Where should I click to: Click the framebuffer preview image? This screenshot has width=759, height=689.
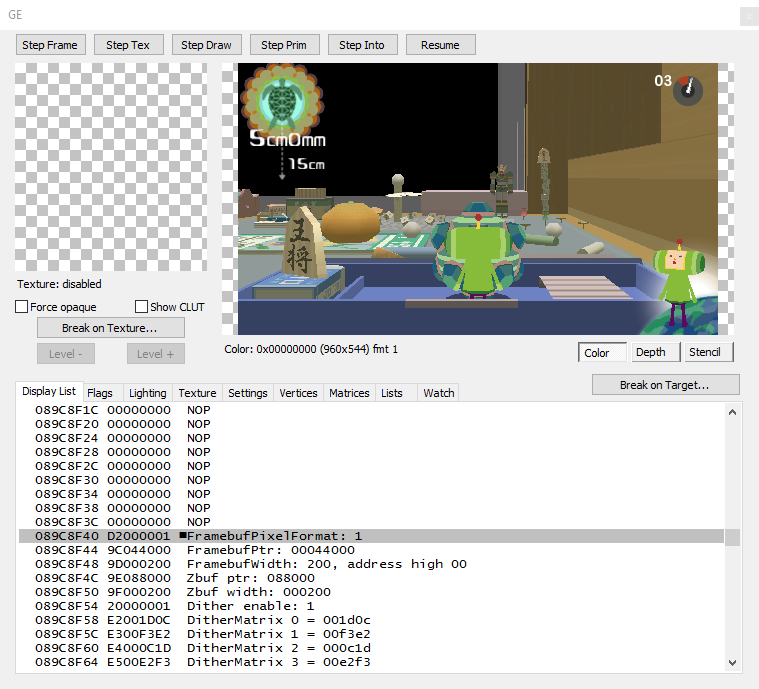coord(477,199)
